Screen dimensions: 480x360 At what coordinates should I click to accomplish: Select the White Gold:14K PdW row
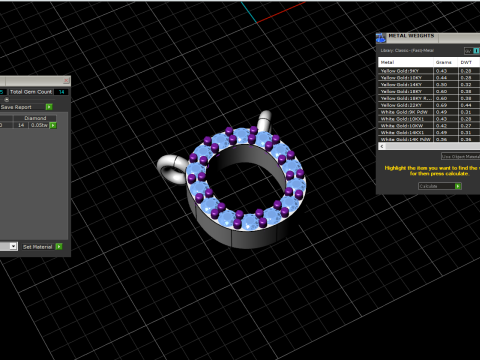point(429,139)
